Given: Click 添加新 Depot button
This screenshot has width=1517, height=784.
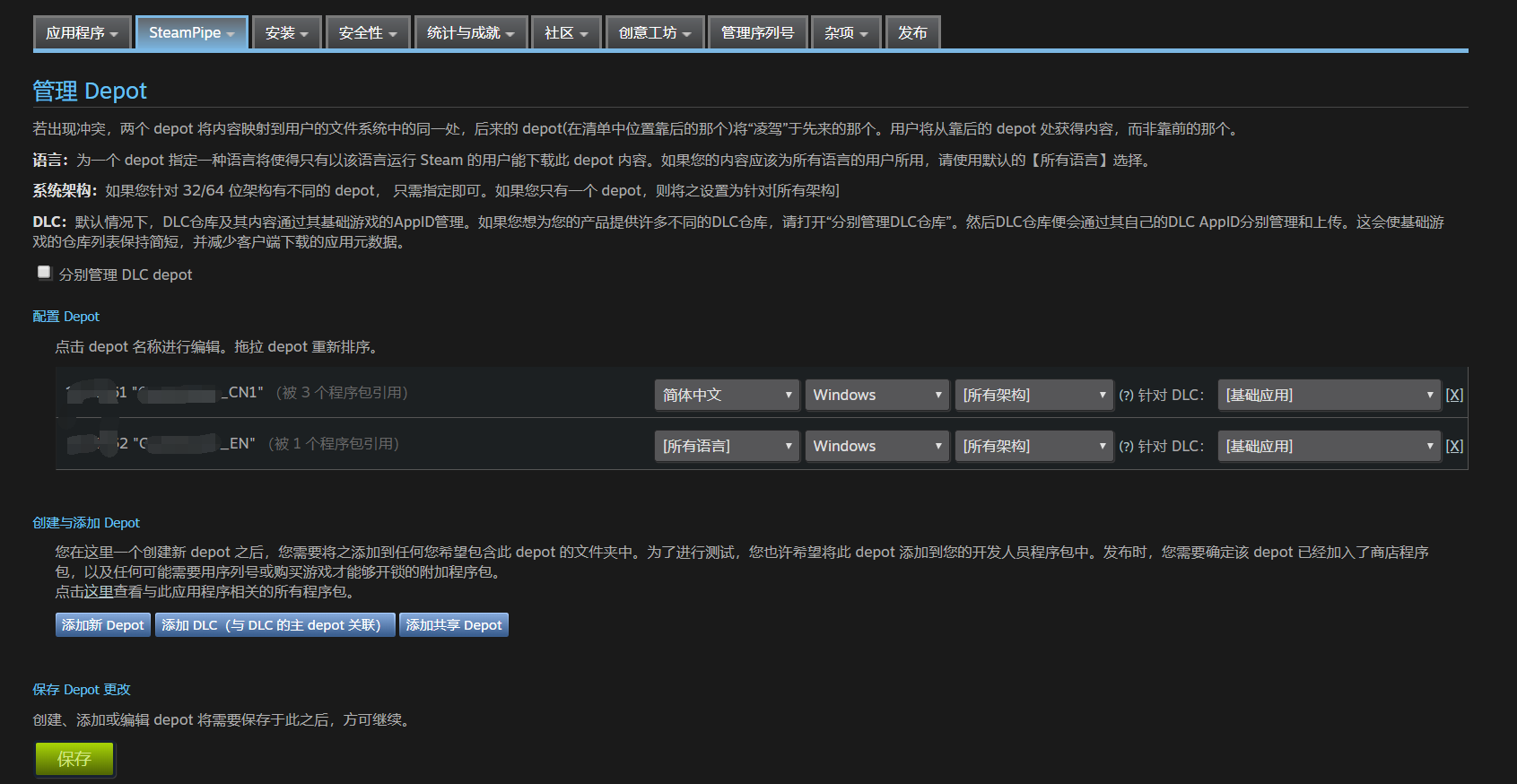Looking at the screenshot, I should [103, 625].
